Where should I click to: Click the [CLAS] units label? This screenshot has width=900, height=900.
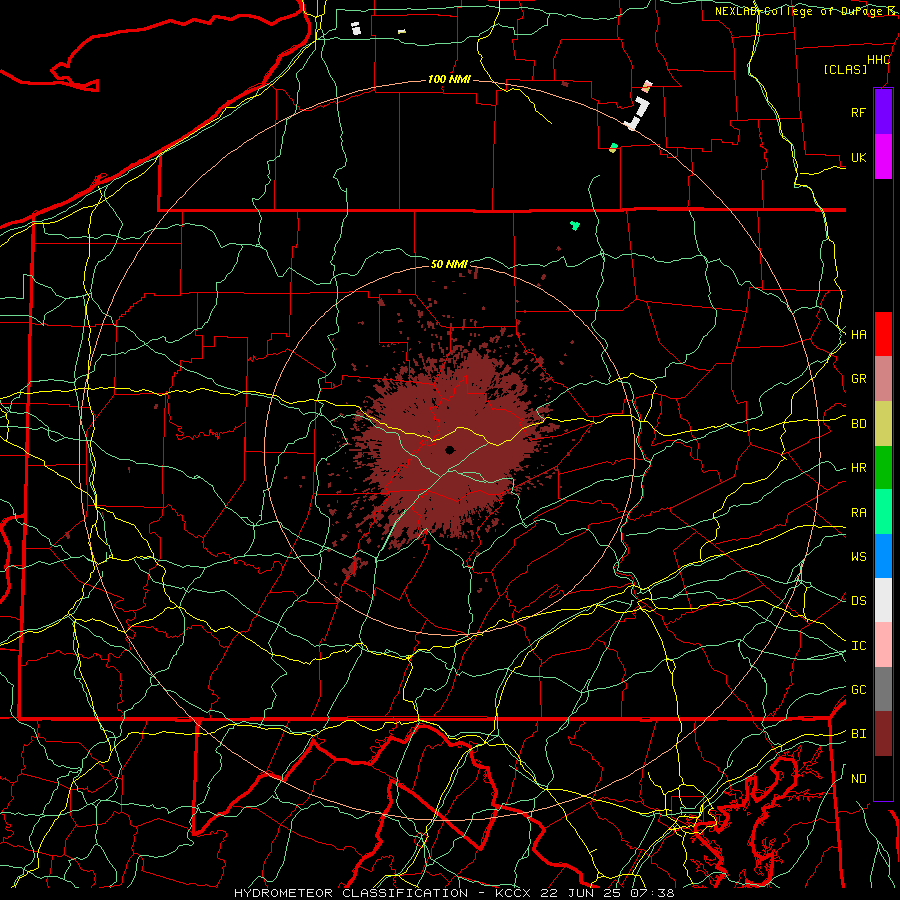click(x=845, y=69)
